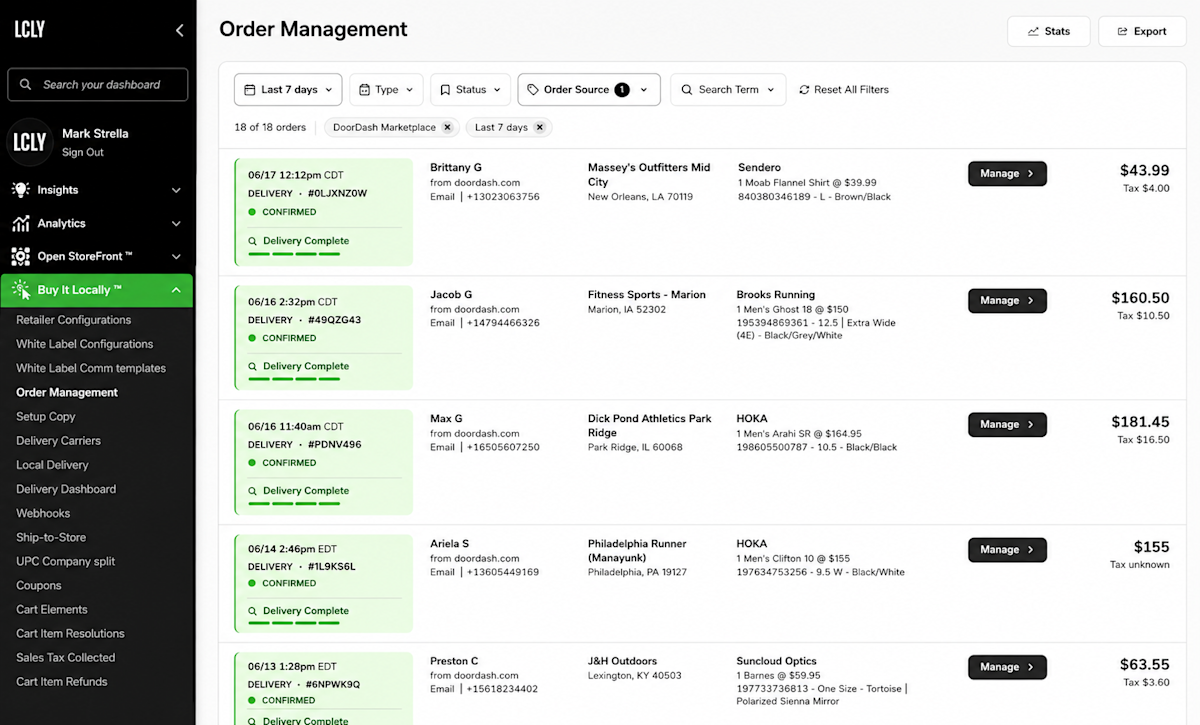Screen dimensions: 1200x725
Task: Open the Search Term dropdown
Action: click(728, 90)
